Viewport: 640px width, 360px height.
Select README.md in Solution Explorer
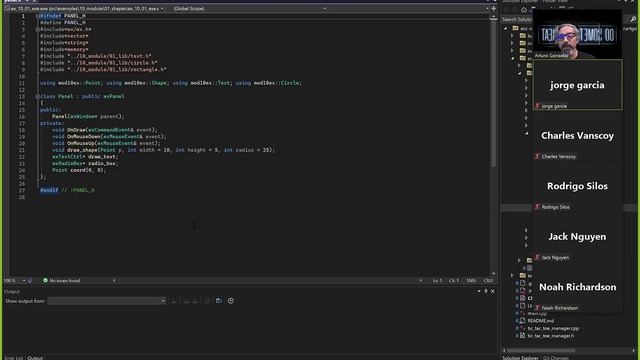[x=541, y=321]
